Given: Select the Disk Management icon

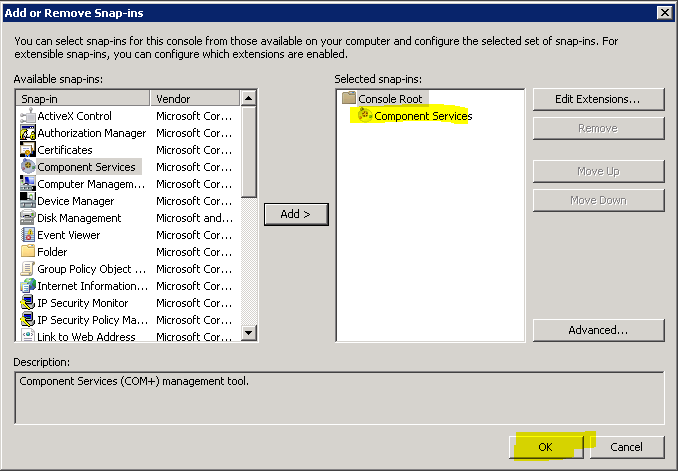Looking at the screenshot, I should tap(28, 218).
